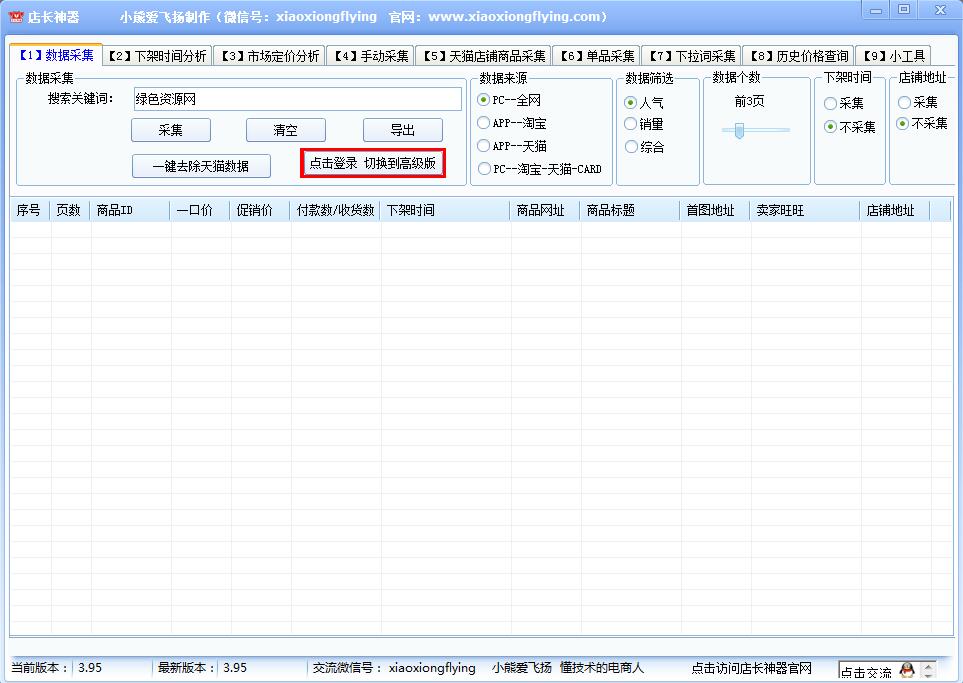Close the 店长神器 window
The height and width of the screenshot is (683, 963).
[940, 10]
